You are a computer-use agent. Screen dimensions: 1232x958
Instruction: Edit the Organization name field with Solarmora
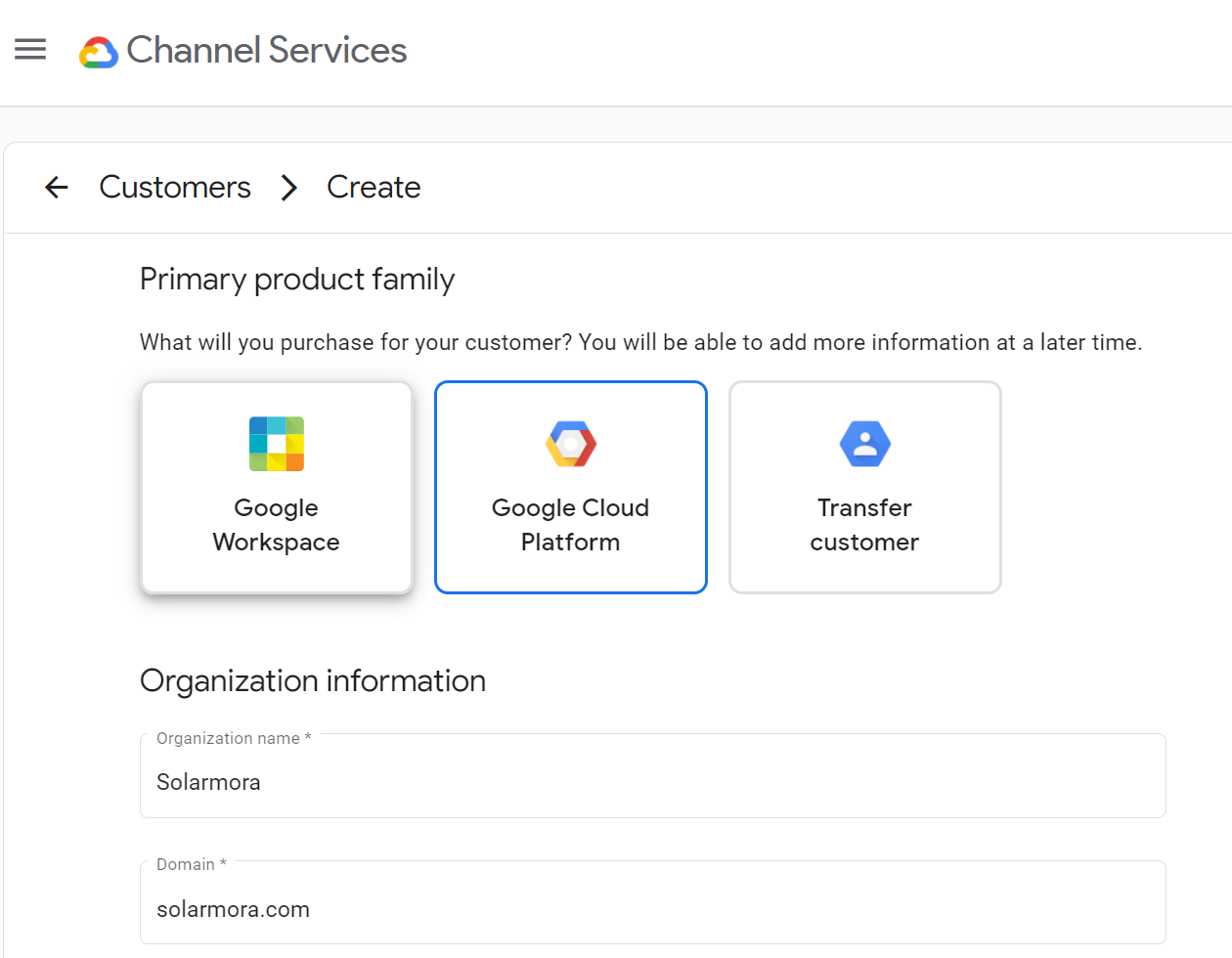pos(653,775)
